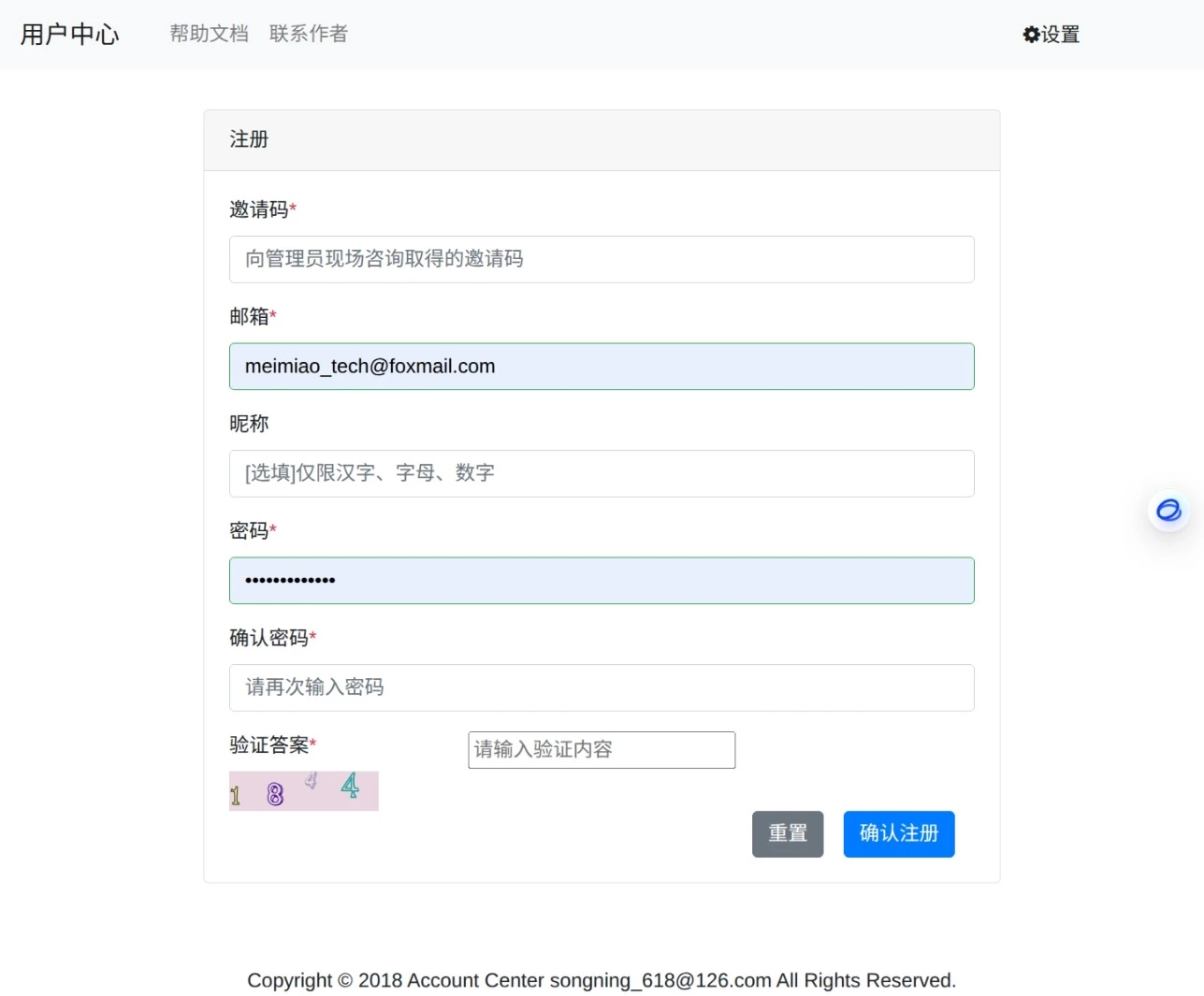Click the 邀请码 field label

click(x=259, y=209)
